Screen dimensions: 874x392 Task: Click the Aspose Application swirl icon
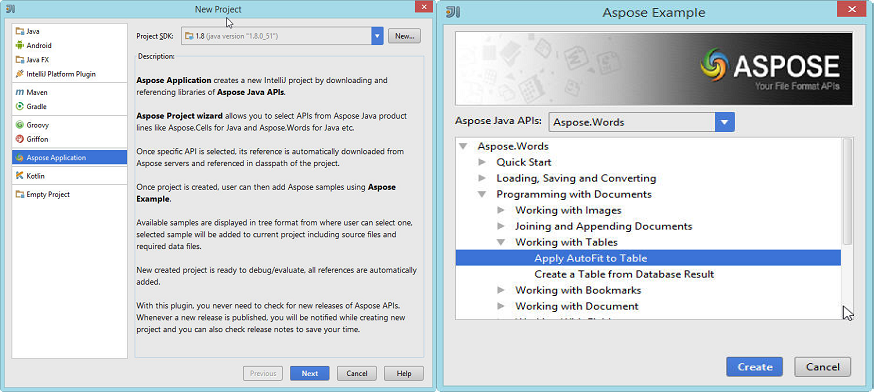click(20, 158)
